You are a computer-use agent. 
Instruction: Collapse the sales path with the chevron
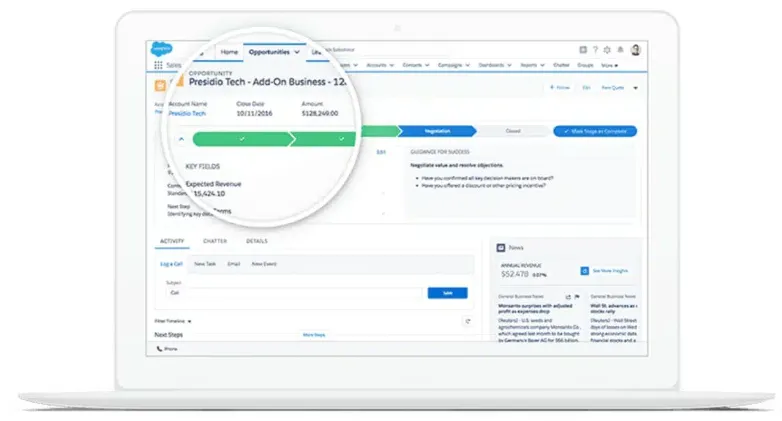click(x=182, y=139)
